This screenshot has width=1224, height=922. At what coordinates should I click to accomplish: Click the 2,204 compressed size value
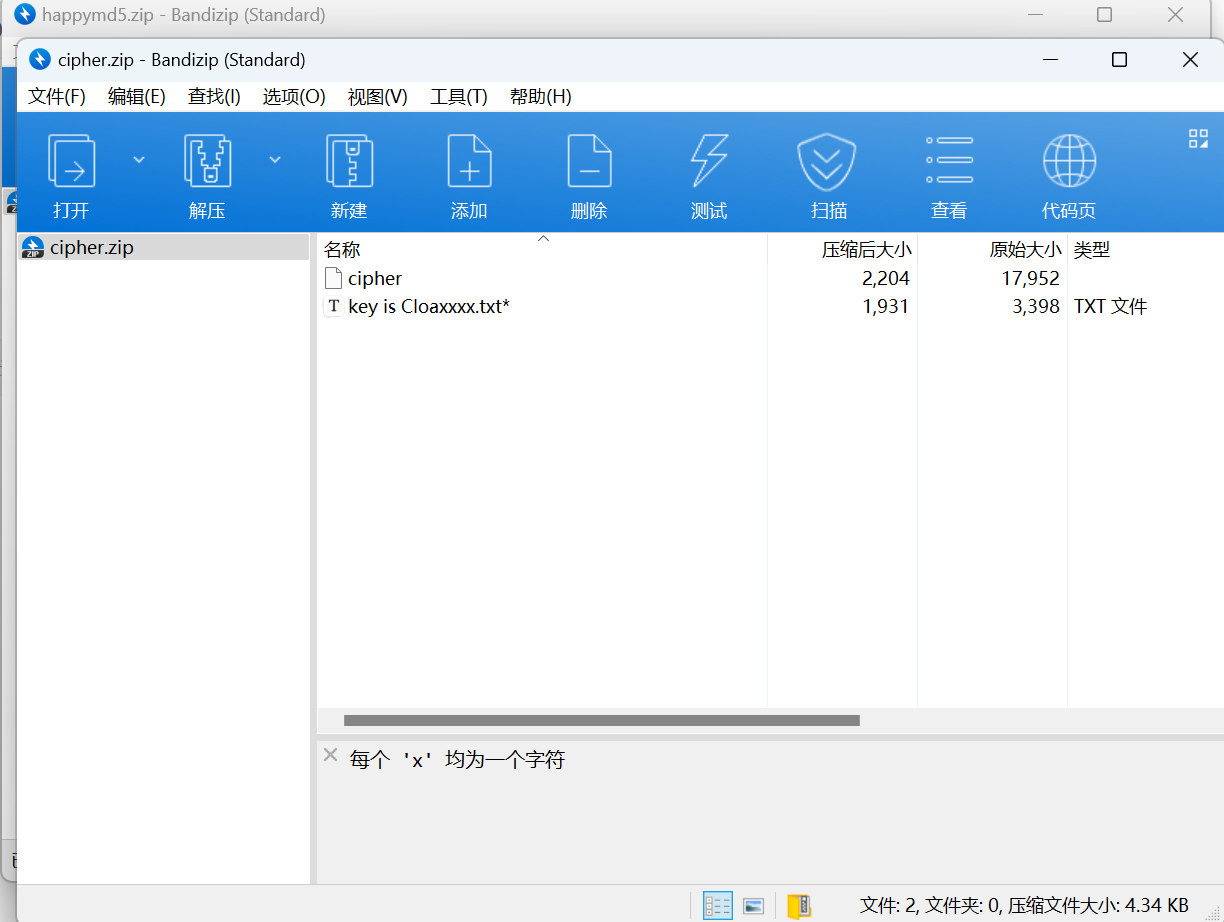[885, 278]
